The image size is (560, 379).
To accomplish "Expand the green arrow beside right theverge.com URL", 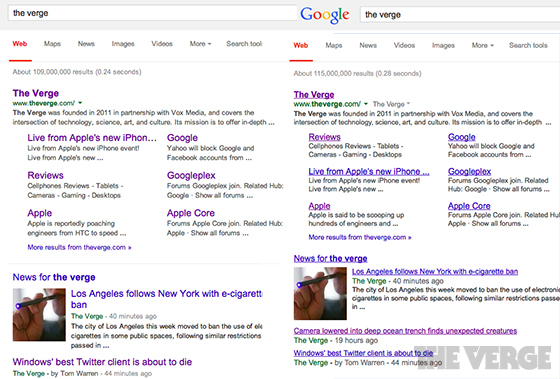I will point(366,104).
